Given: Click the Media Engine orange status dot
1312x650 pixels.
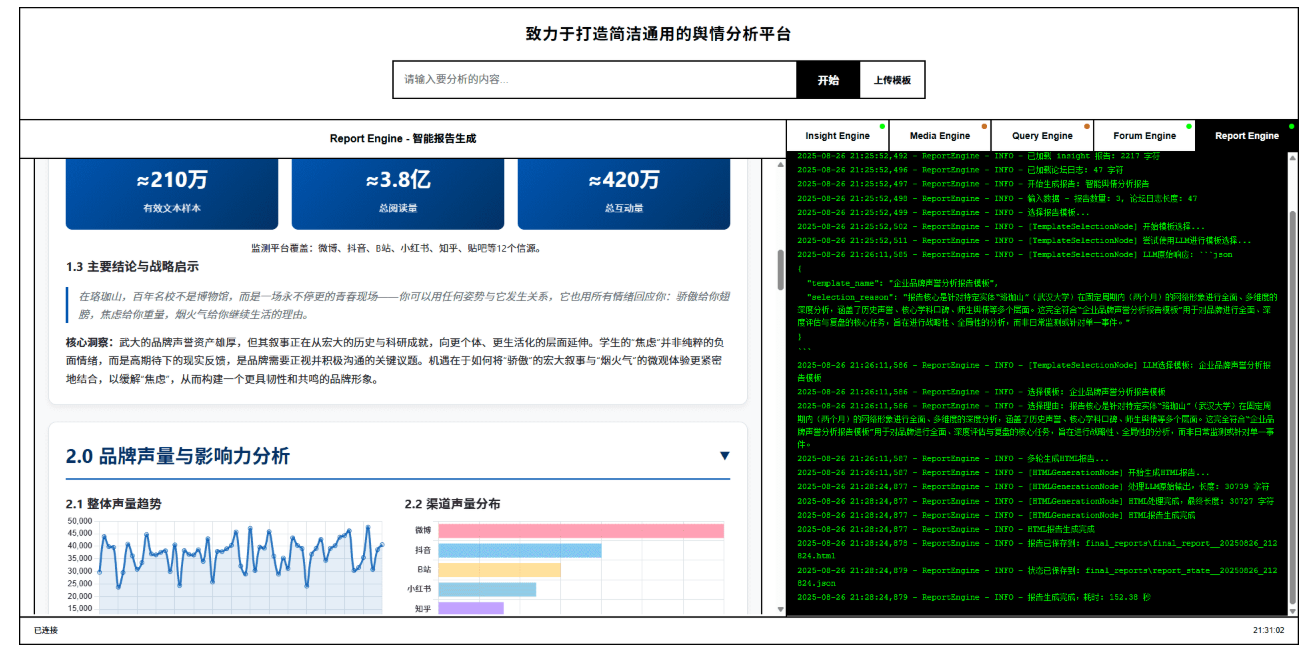Looking at the screenshot, I should (x=985, y=126).
